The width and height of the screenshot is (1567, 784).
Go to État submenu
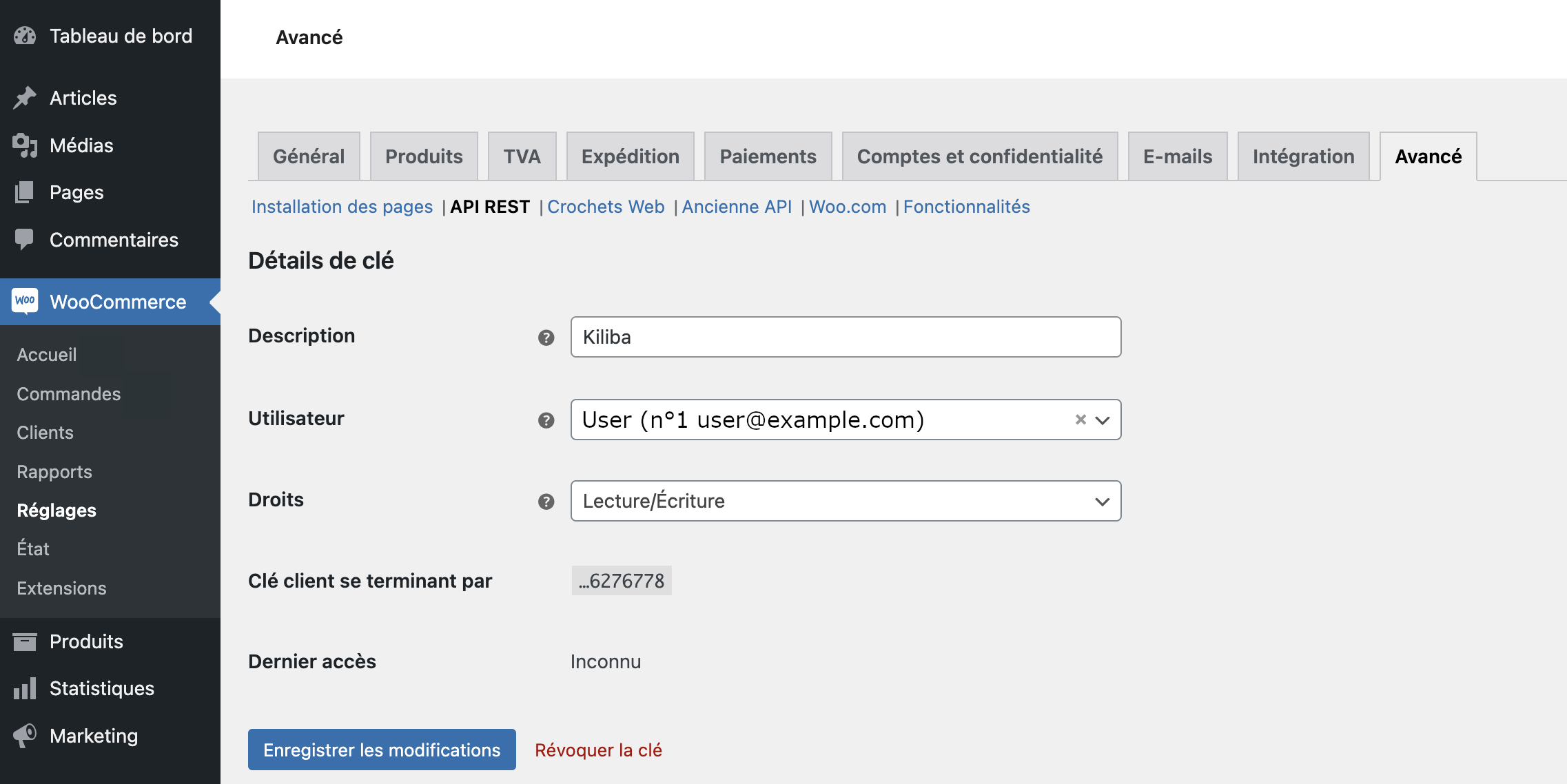[x=33, y=549]
